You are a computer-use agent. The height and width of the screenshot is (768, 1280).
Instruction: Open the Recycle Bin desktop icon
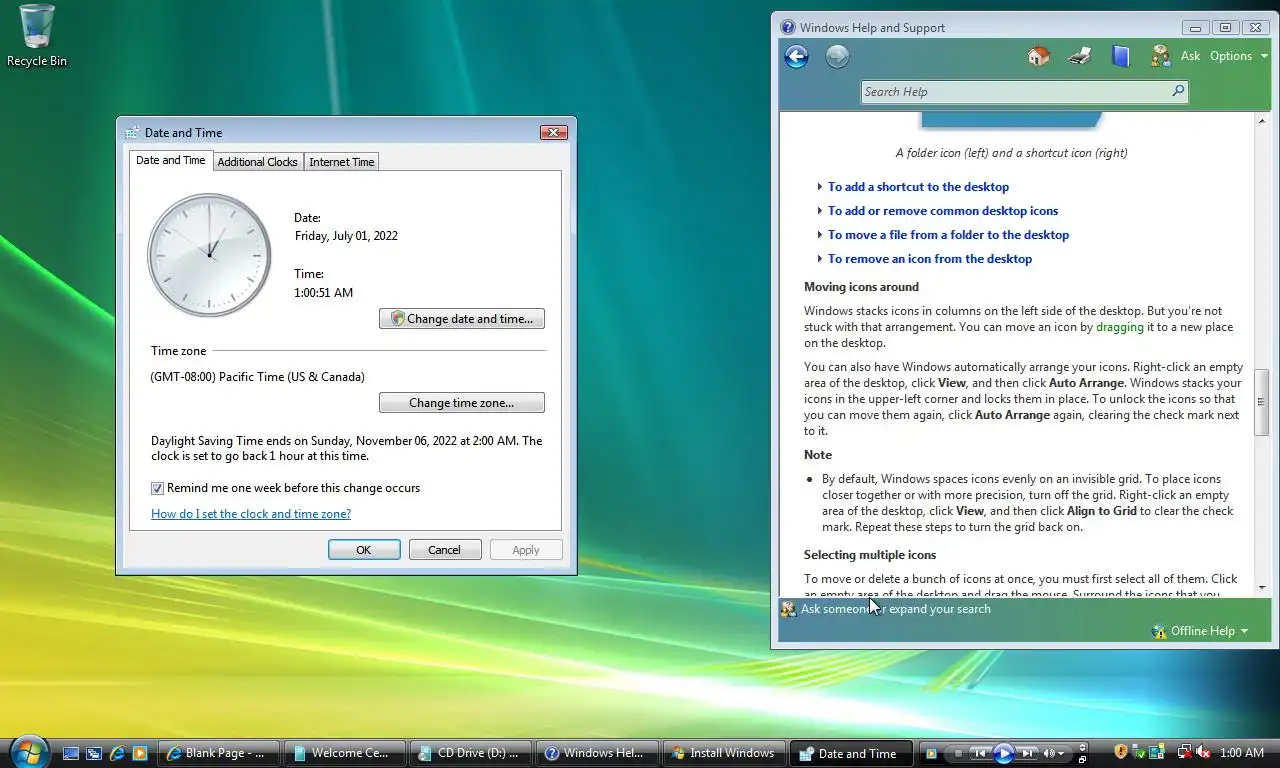[x=37, y=36]
